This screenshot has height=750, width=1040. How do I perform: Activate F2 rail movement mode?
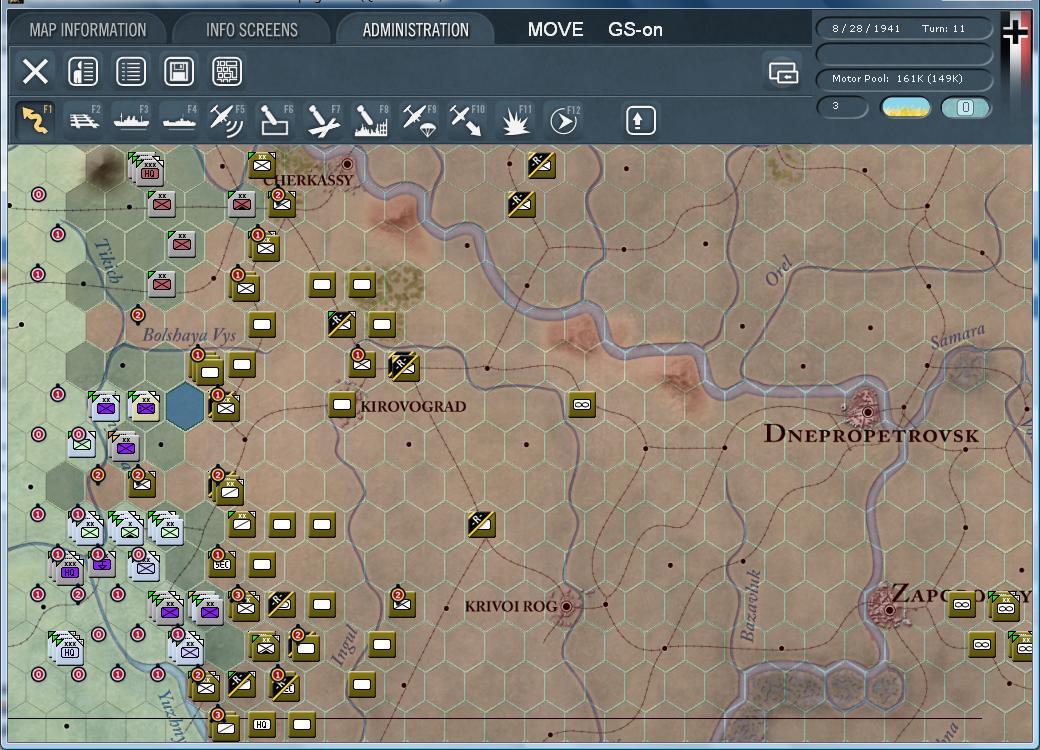85,120
